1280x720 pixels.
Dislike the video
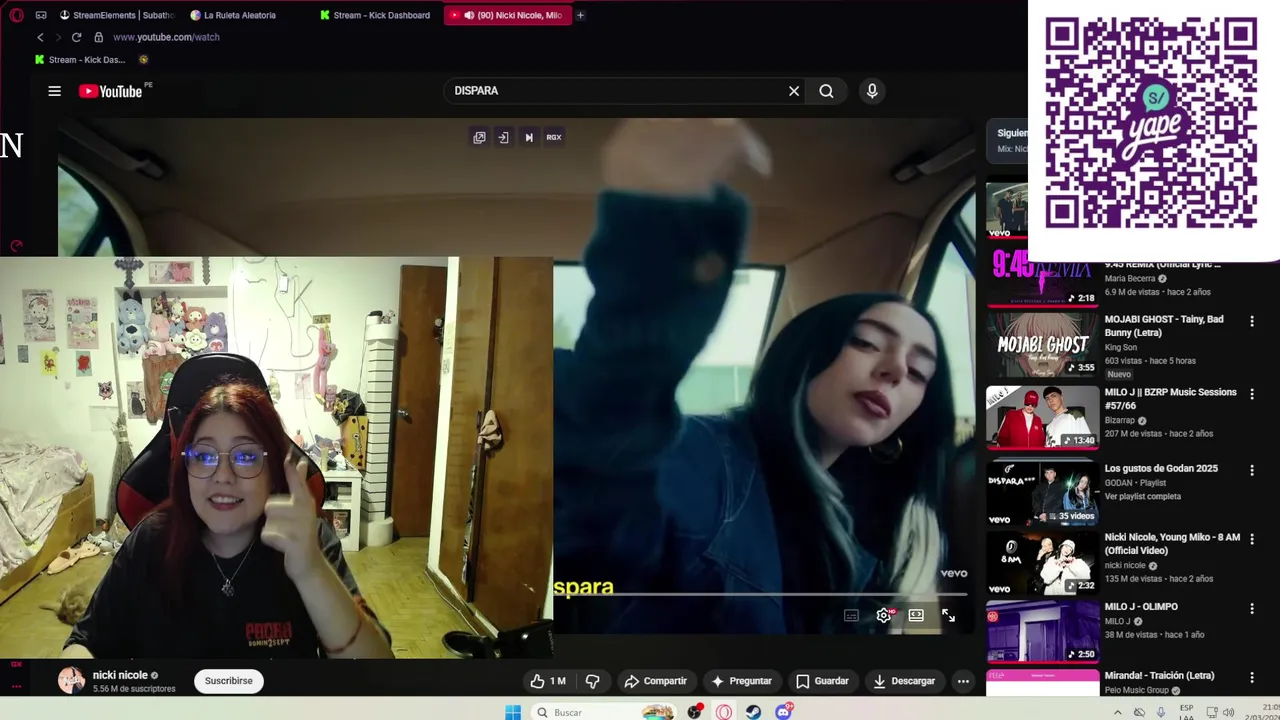click(592, 681)
